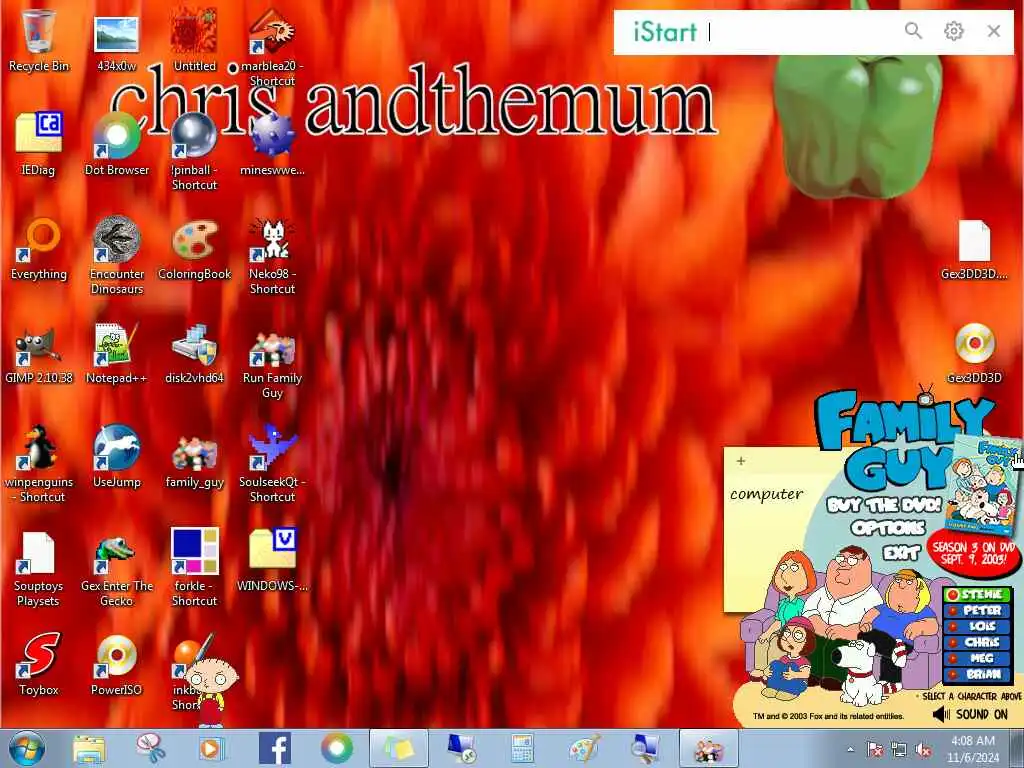Click the network tray icon
This screenshot has width=1024, height=768.
point(899,749)
